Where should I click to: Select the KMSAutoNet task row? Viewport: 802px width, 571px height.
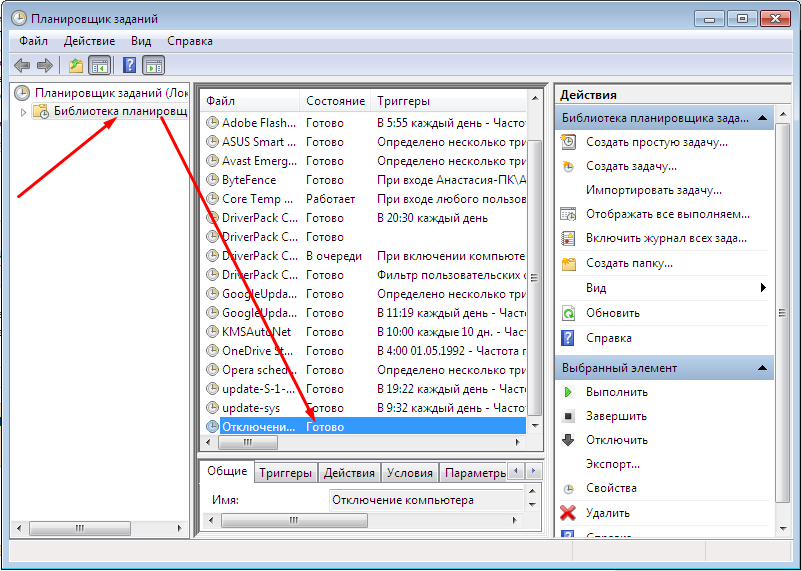[x=256, y=332]
